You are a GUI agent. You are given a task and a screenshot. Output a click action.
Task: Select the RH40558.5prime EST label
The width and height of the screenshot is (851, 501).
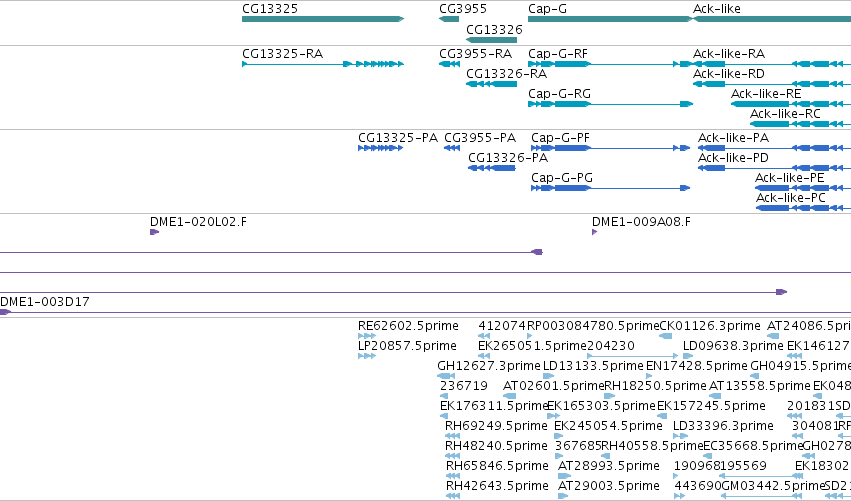pos(653,446)
